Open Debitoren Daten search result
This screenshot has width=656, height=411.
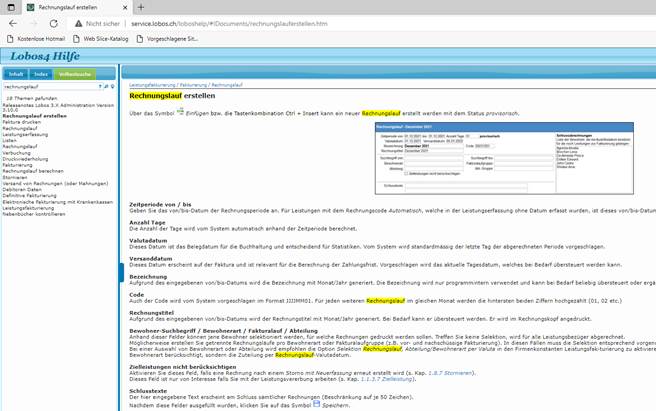point(22,190)
